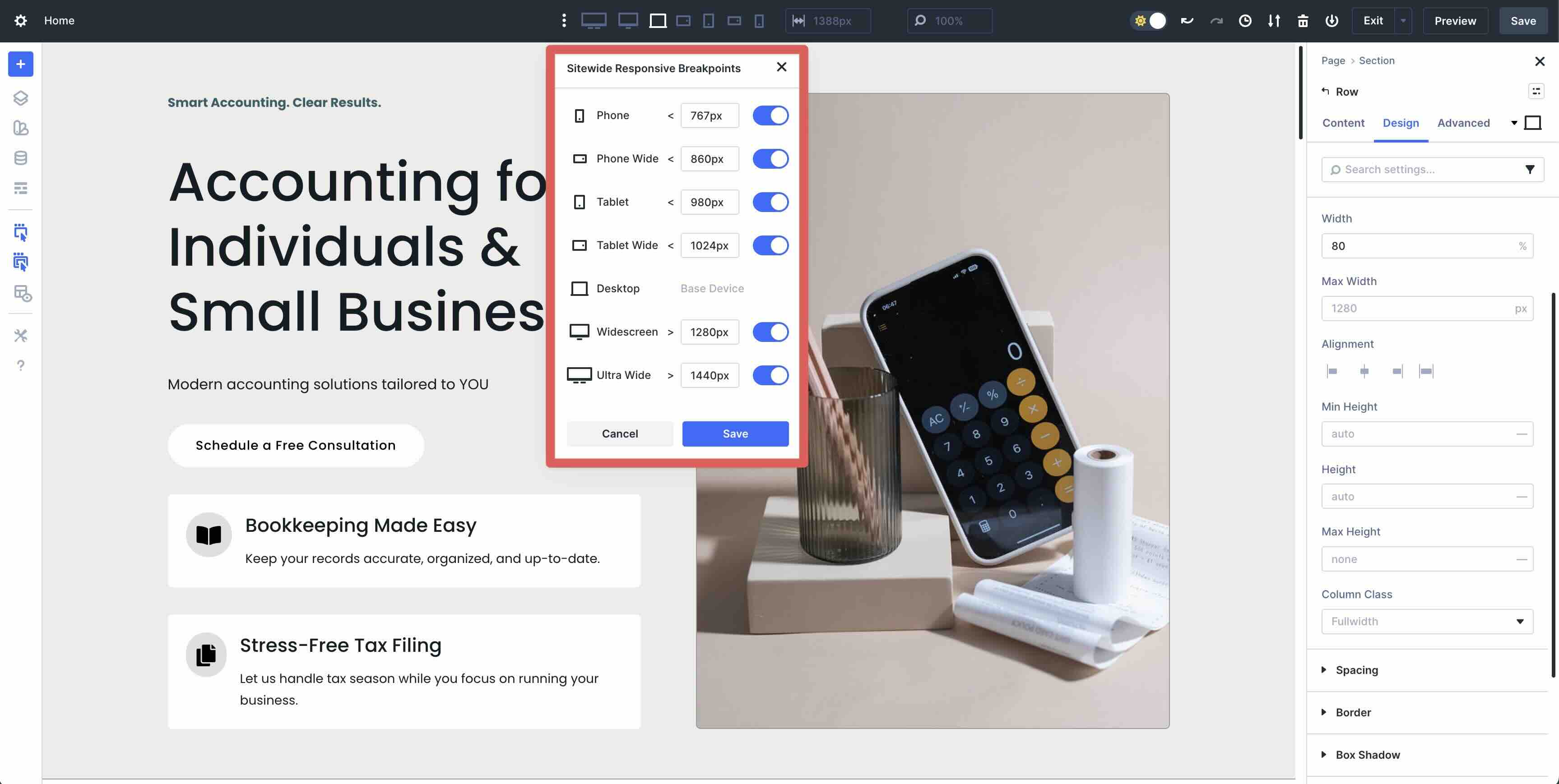
Task: Disable the Phone breakpoint toggle
Action: pos(770,115)
